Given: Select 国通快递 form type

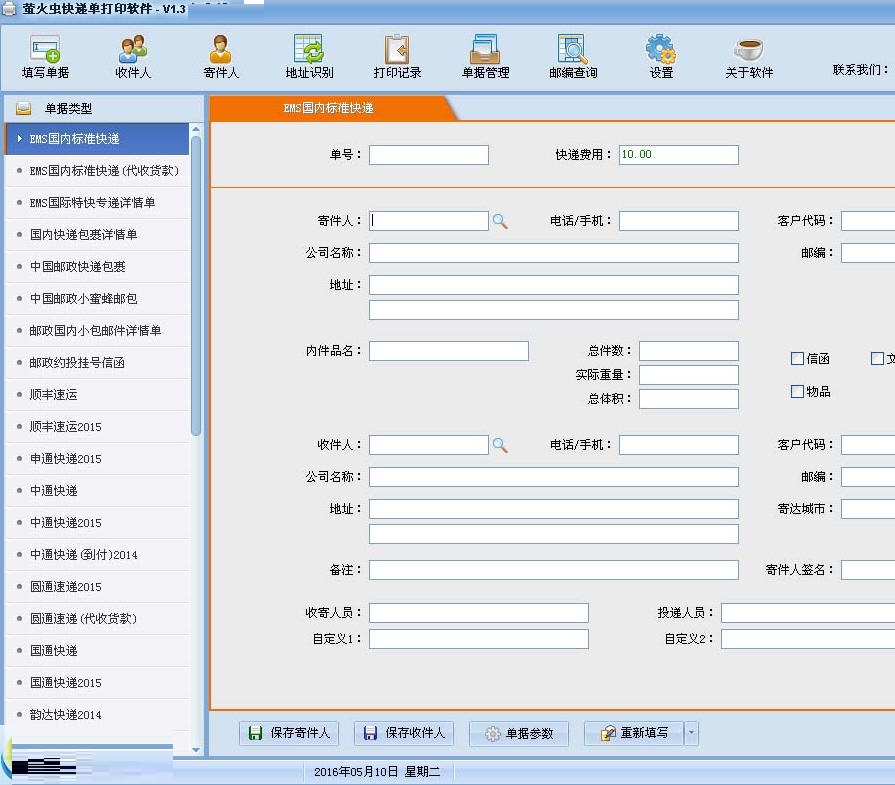Looking at the screenshot, I should [97, 650].
